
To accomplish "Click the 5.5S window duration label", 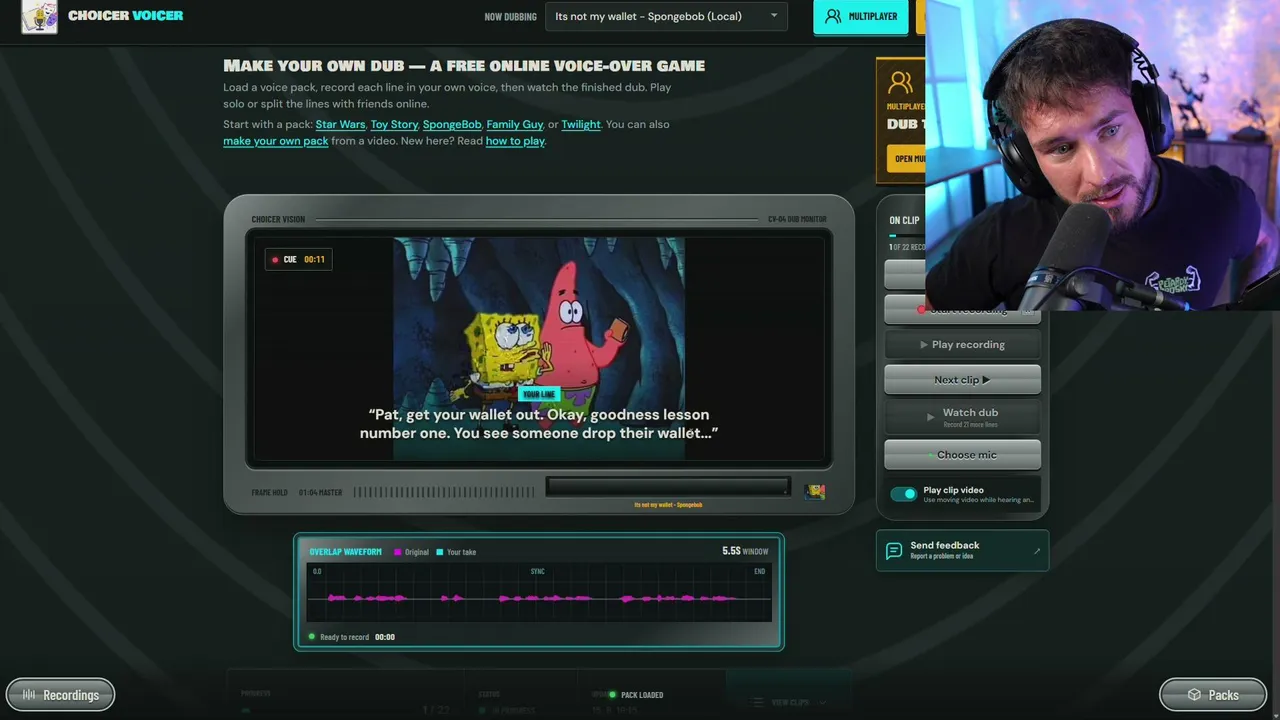I will pos(745,551).
